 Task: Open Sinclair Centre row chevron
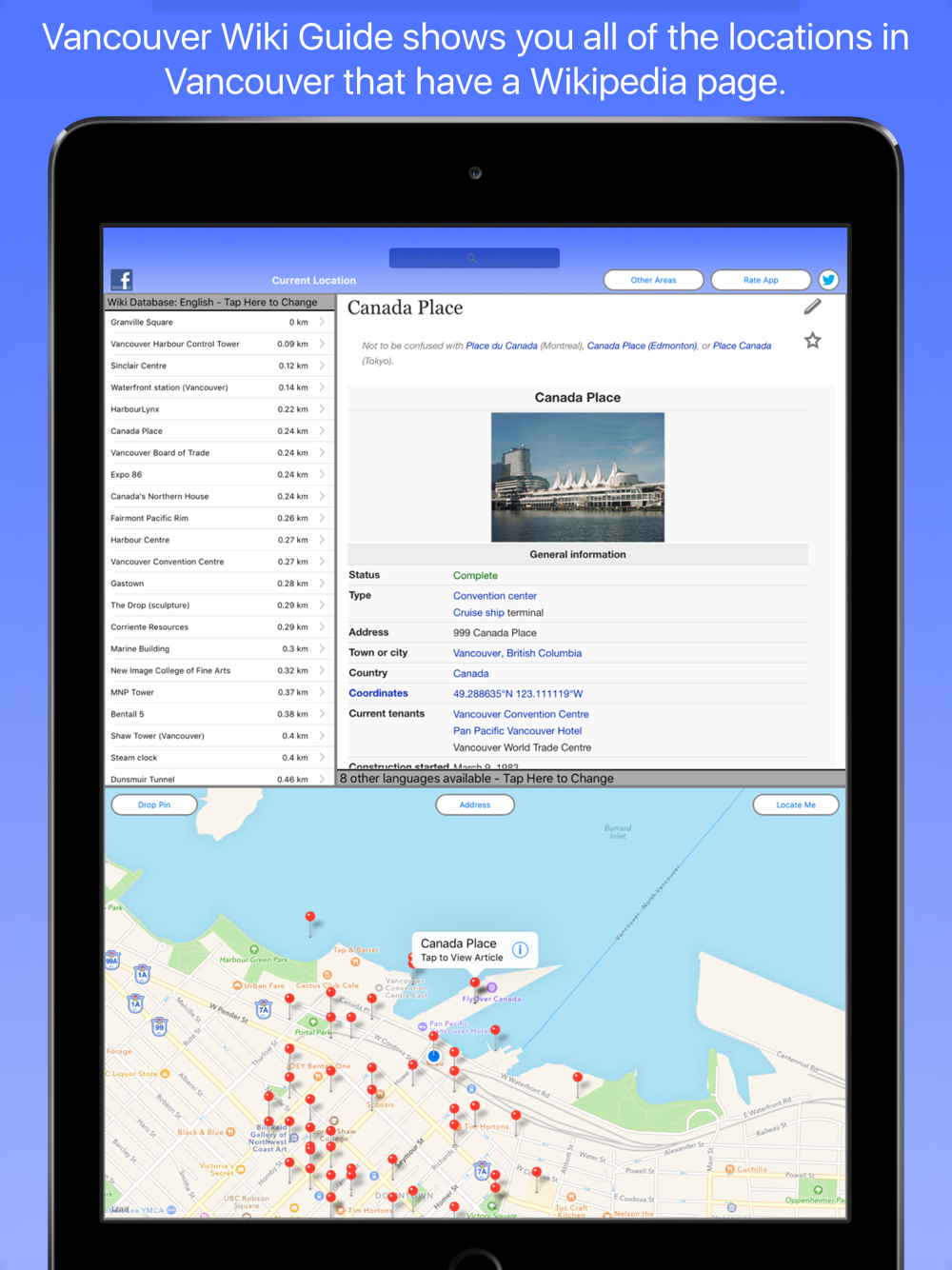322,366
